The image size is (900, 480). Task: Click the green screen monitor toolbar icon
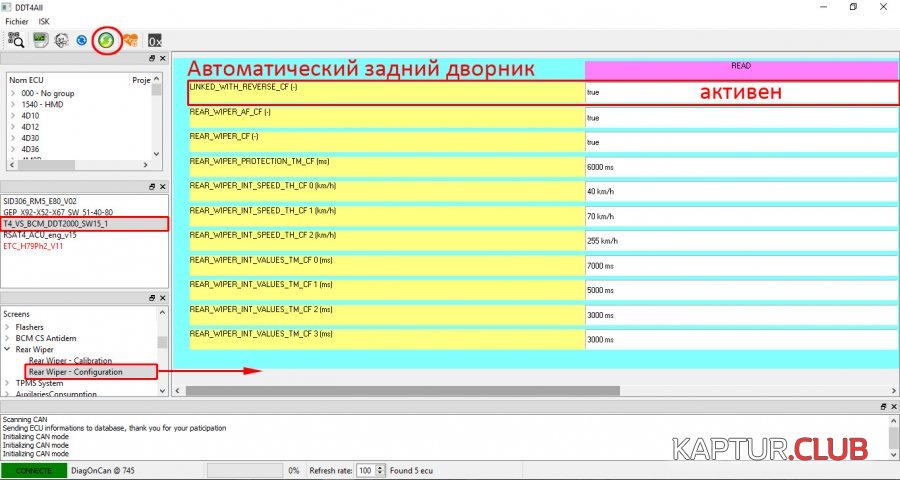point(41,41)
